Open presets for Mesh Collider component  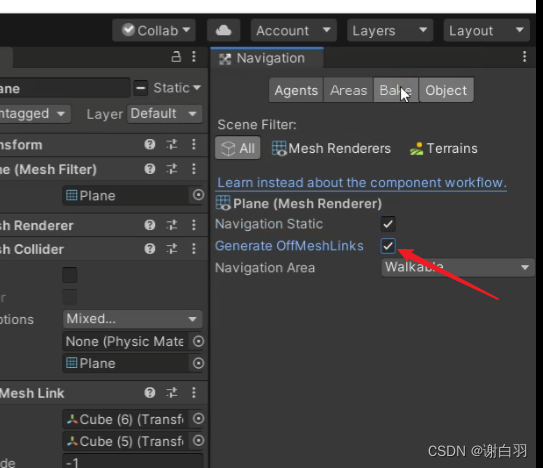(x=172, y=249)
